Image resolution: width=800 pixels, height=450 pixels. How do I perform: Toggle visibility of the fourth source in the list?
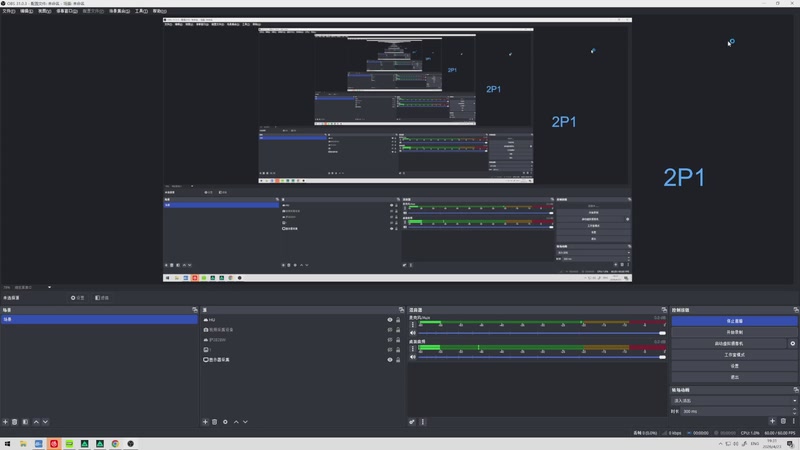pyautogui.click(x=390, y=349)
